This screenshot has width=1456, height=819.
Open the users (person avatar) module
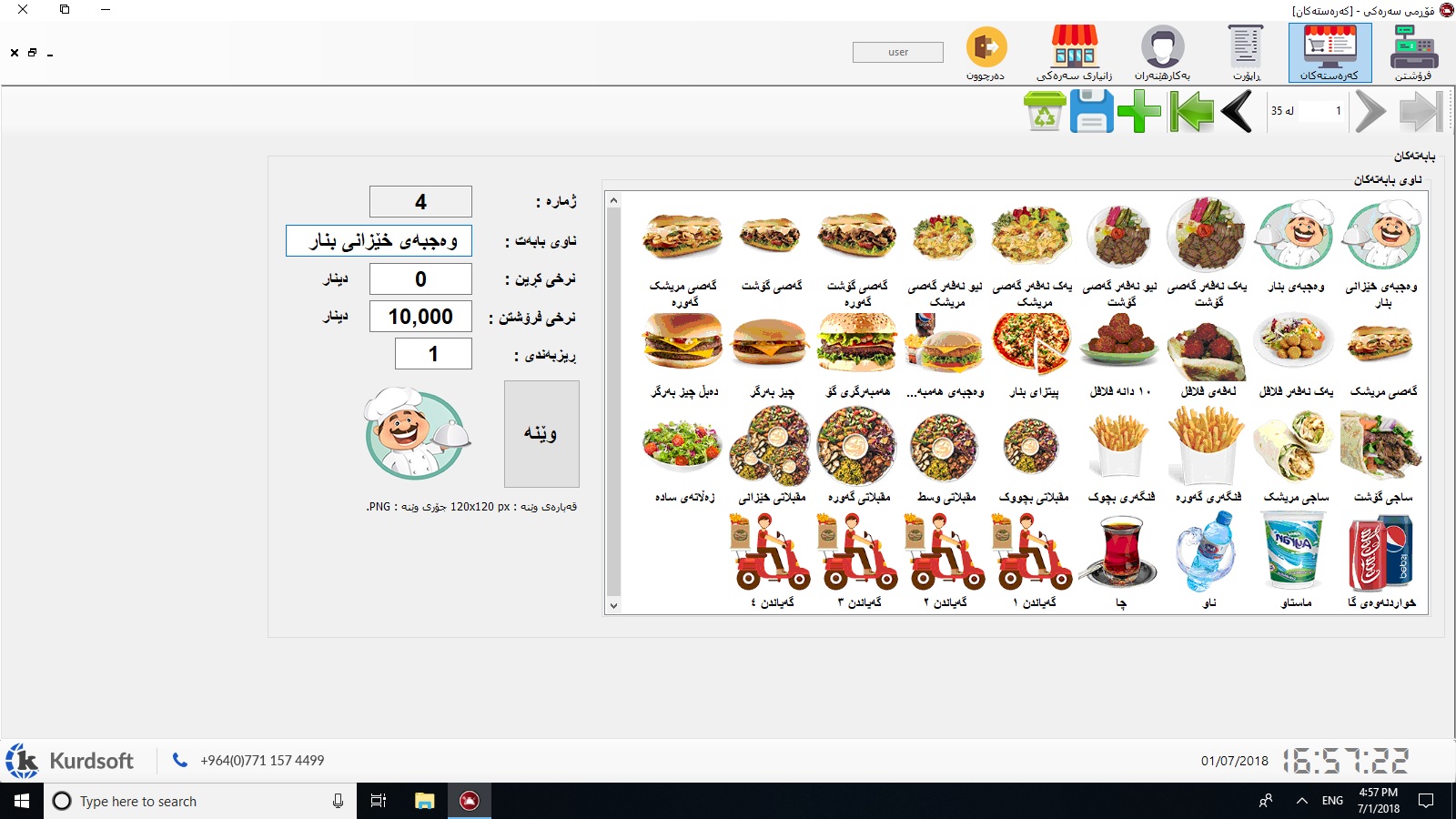(1162, 53)
